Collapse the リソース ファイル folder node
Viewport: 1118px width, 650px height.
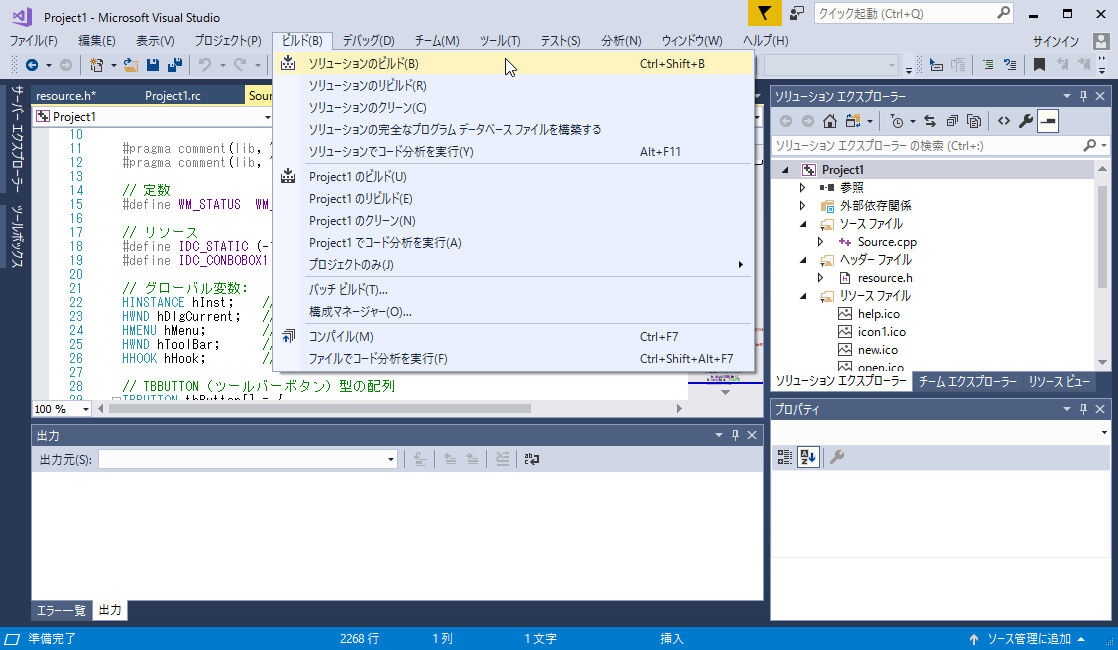804,296
